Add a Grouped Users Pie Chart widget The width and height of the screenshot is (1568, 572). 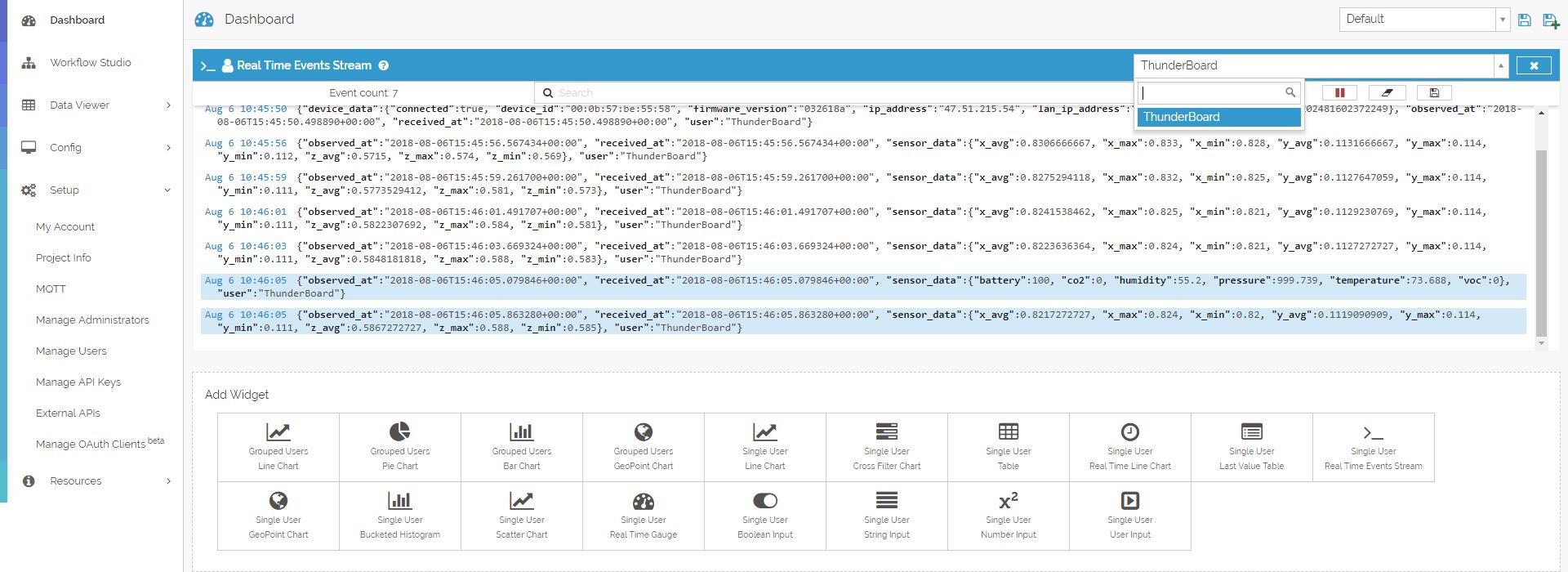tap(399, 446)
